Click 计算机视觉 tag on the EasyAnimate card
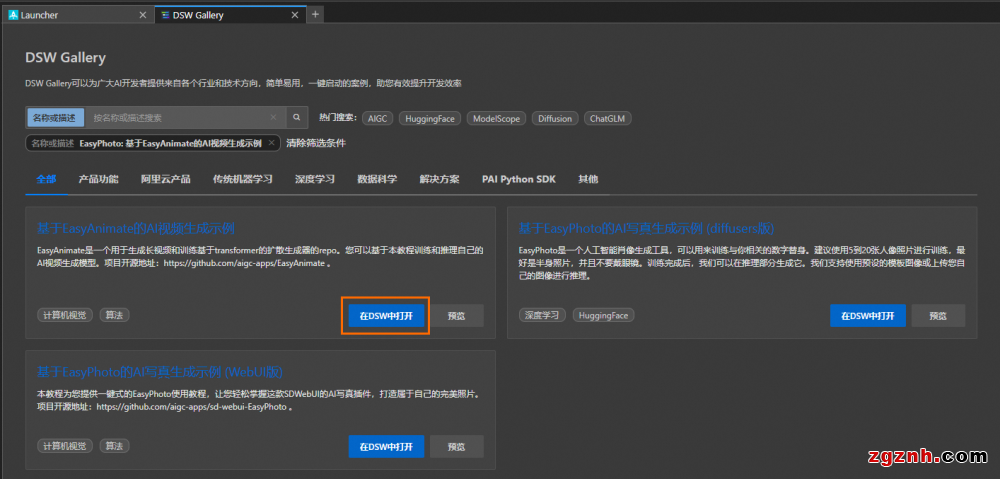Image resolution: width=1000 pixels, height=479 pixels. click(65, 315)
